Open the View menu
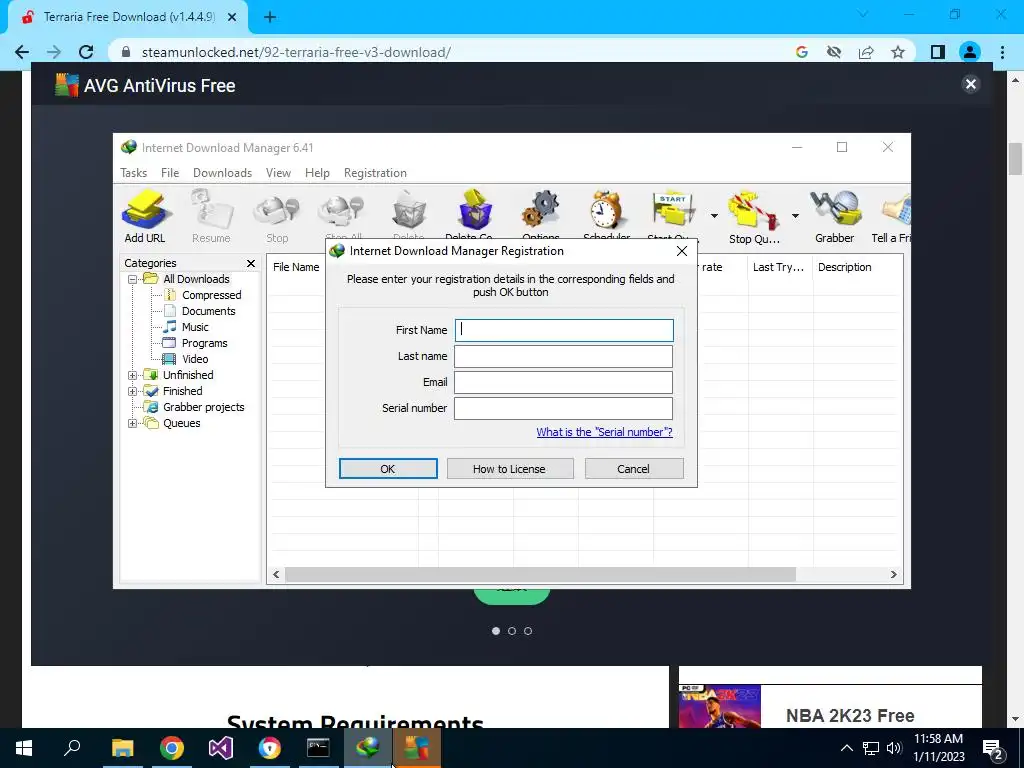 278,173
